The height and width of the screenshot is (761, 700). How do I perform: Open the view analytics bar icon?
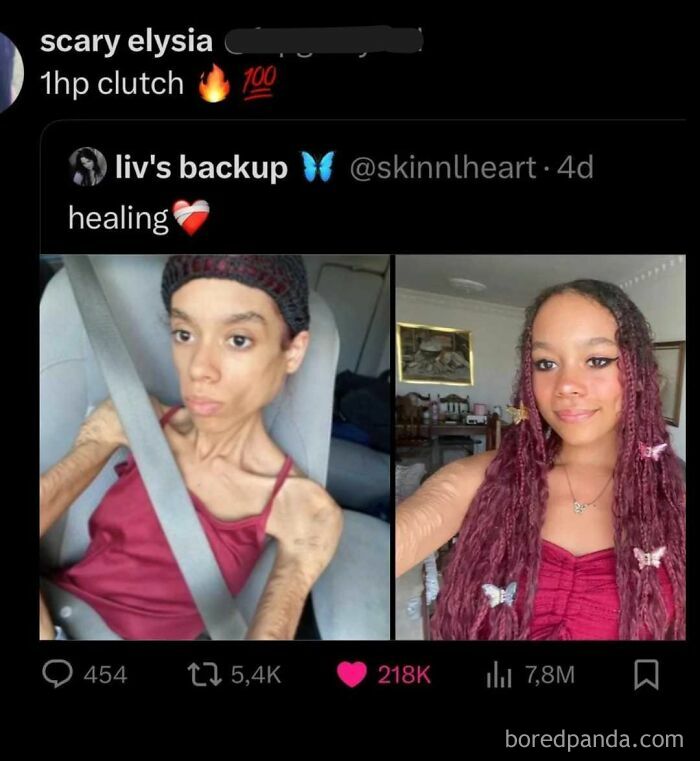(499, 675)
